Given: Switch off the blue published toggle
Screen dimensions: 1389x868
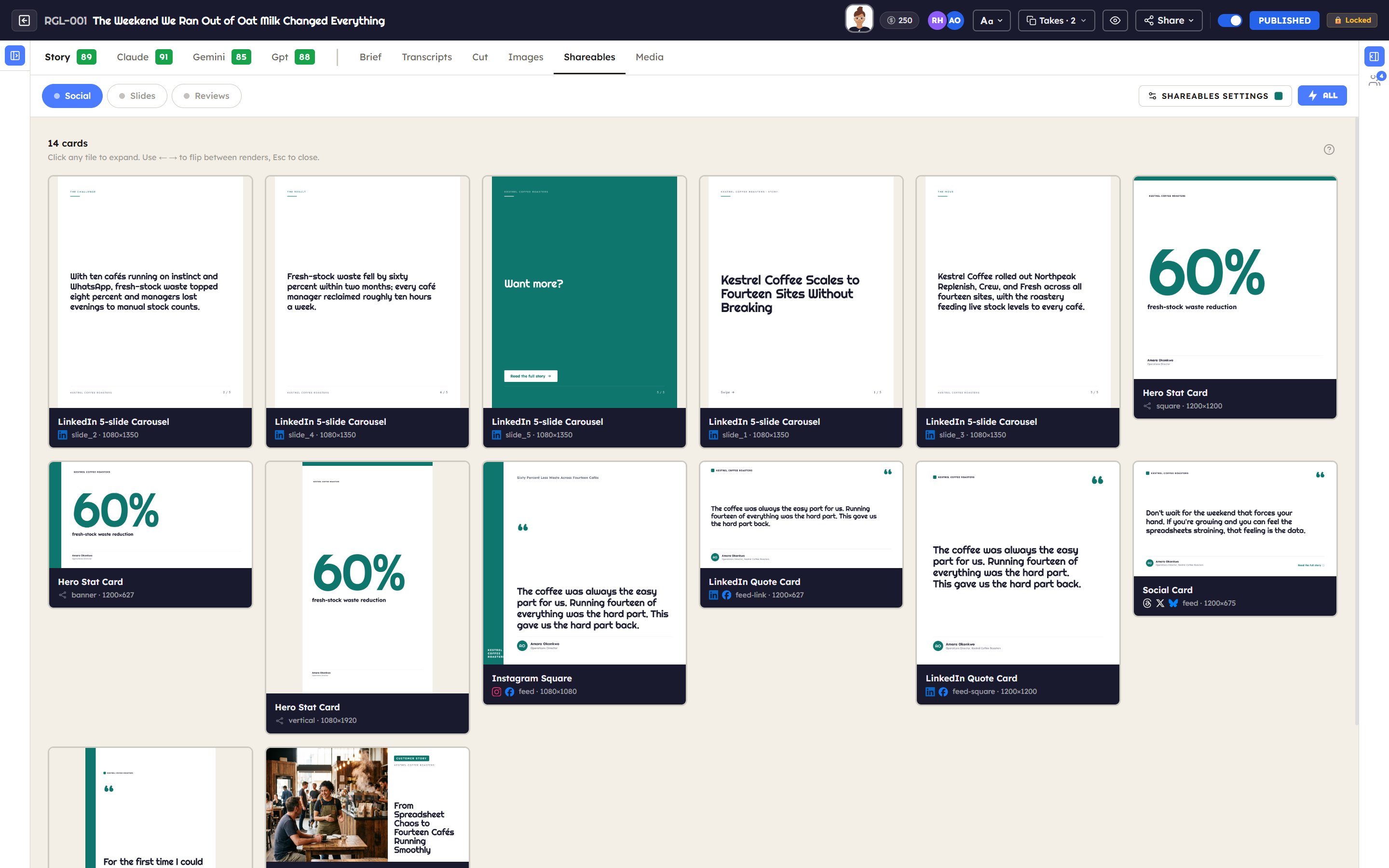Looking at the screenshot, I should (1229, 20).
